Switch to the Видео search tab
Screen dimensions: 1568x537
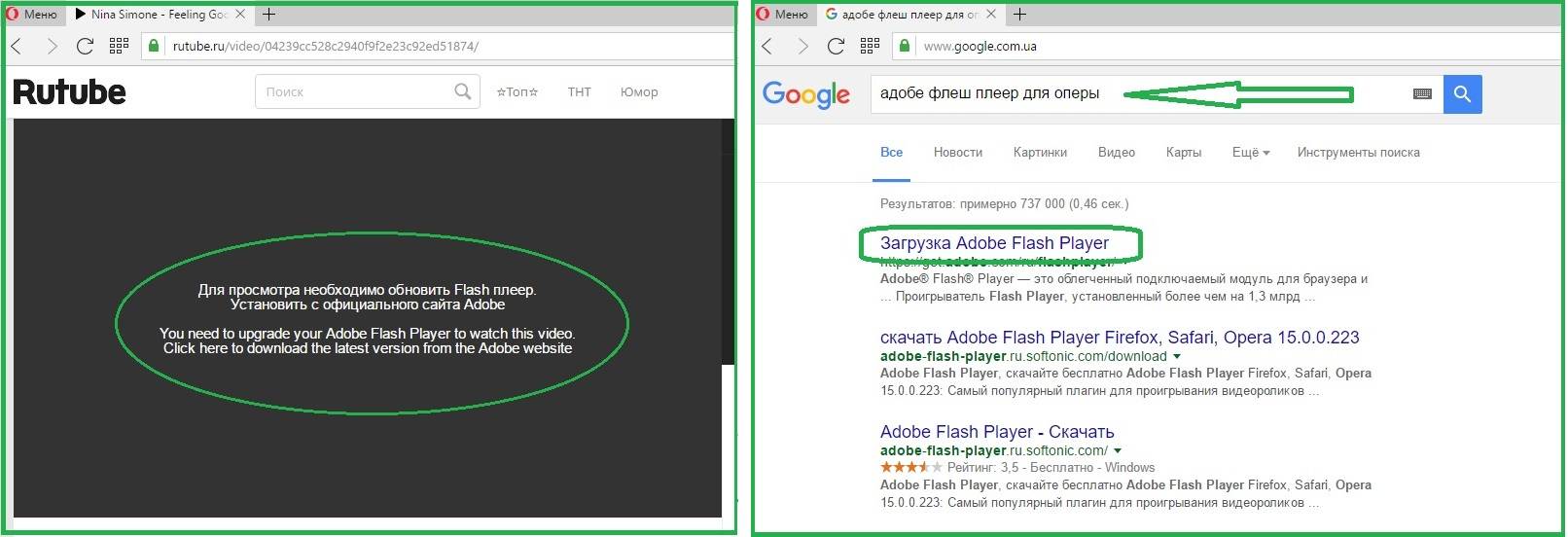pyautogui.click(x=1116, y=153)
